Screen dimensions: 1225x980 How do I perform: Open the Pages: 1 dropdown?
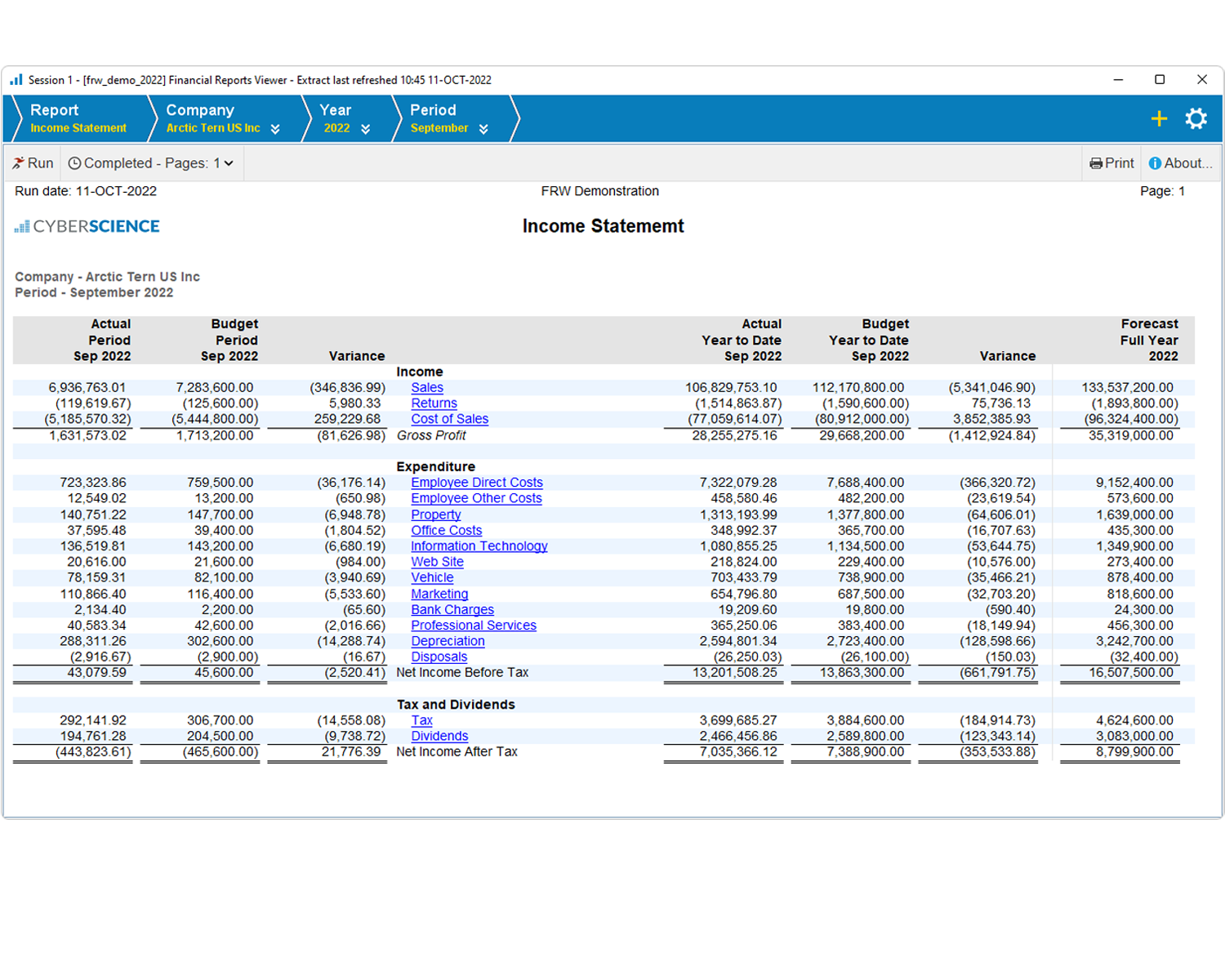[226, 163]
